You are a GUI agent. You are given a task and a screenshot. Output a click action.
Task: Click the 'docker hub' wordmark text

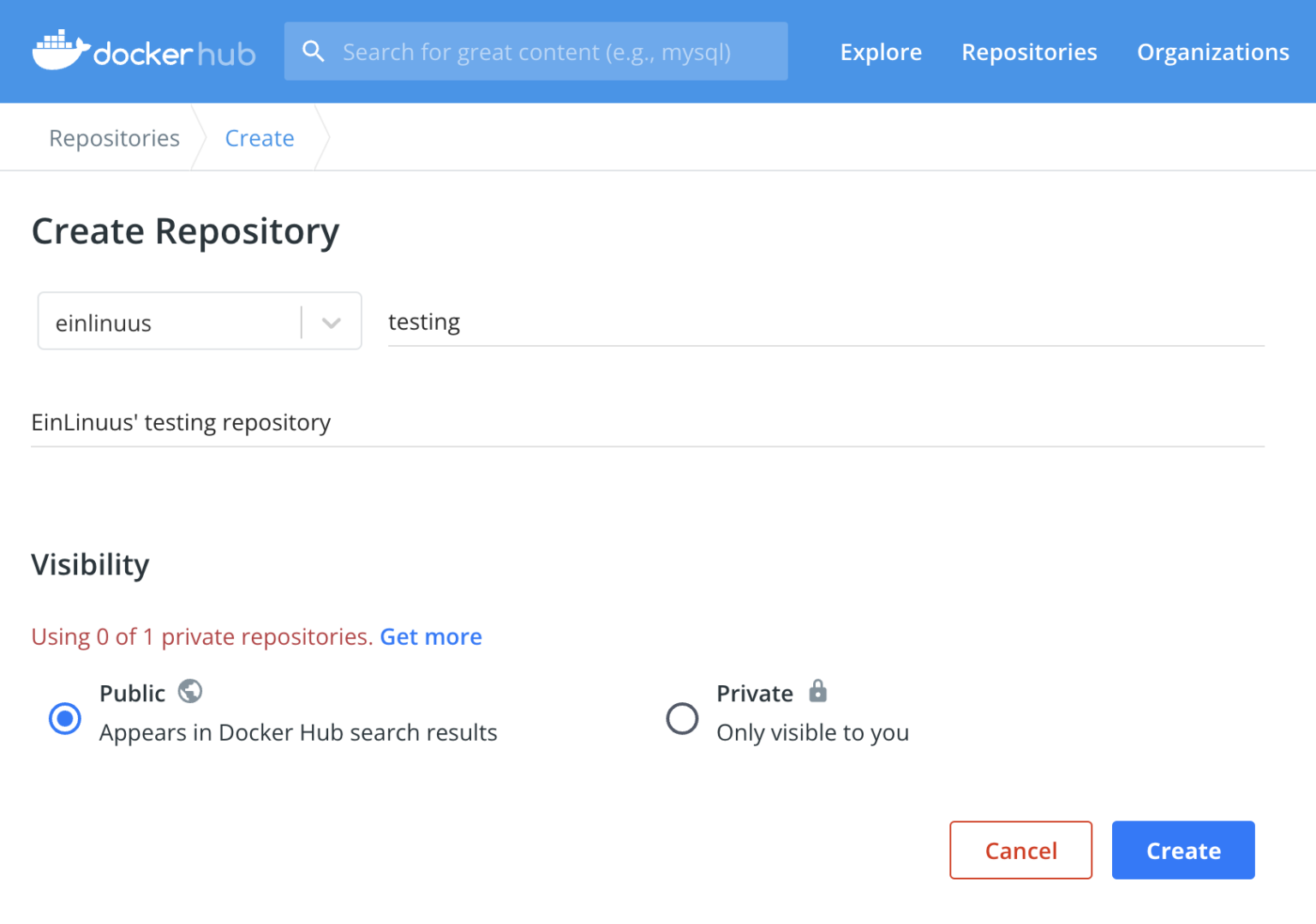point(174,54)
